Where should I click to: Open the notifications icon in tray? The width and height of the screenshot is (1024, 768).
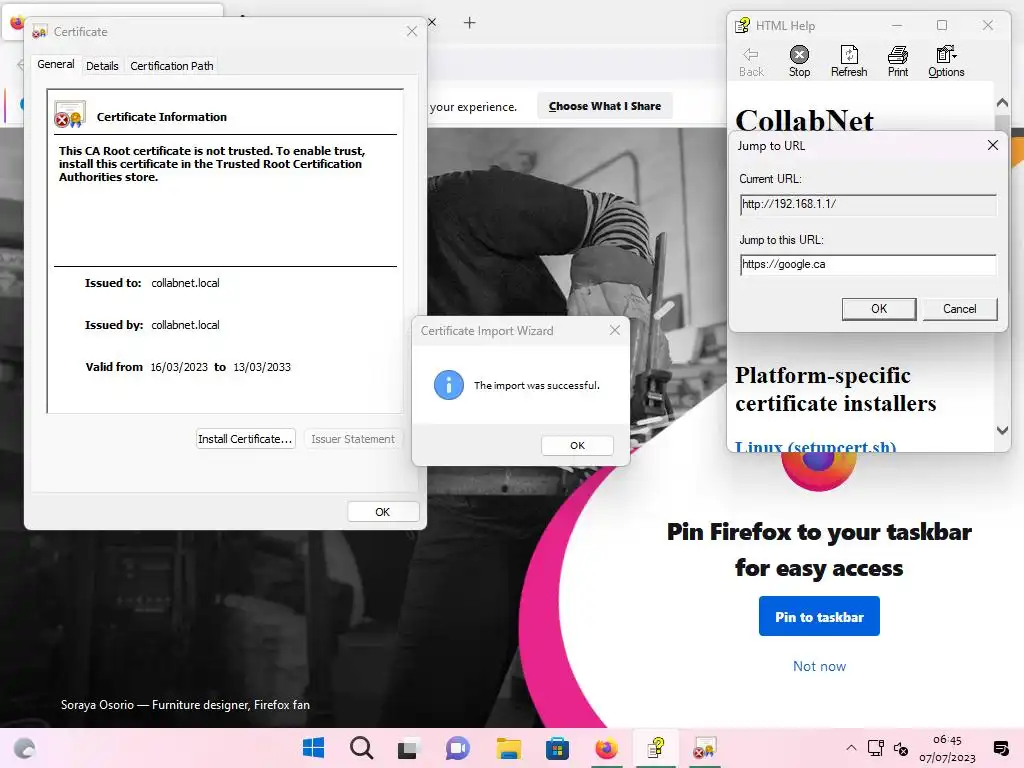click(1000, 748)
